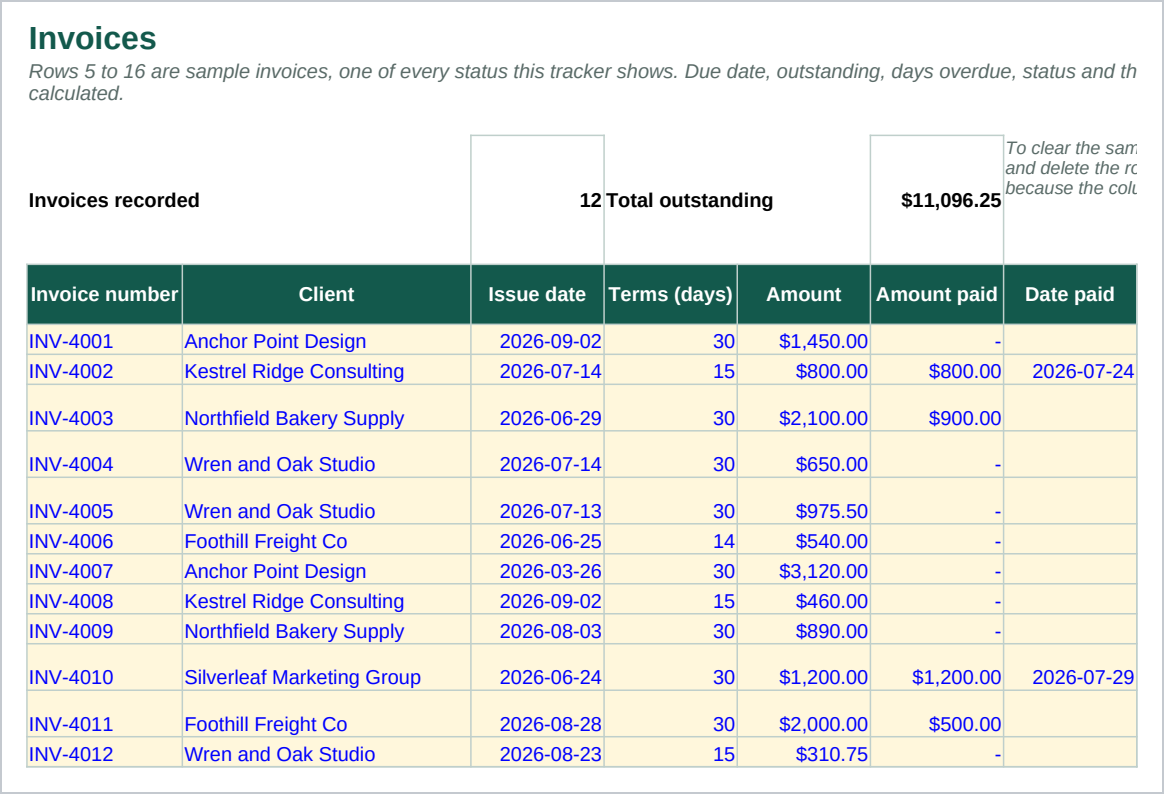
Task: Select amount $540.00
Action: coord(804,539)
